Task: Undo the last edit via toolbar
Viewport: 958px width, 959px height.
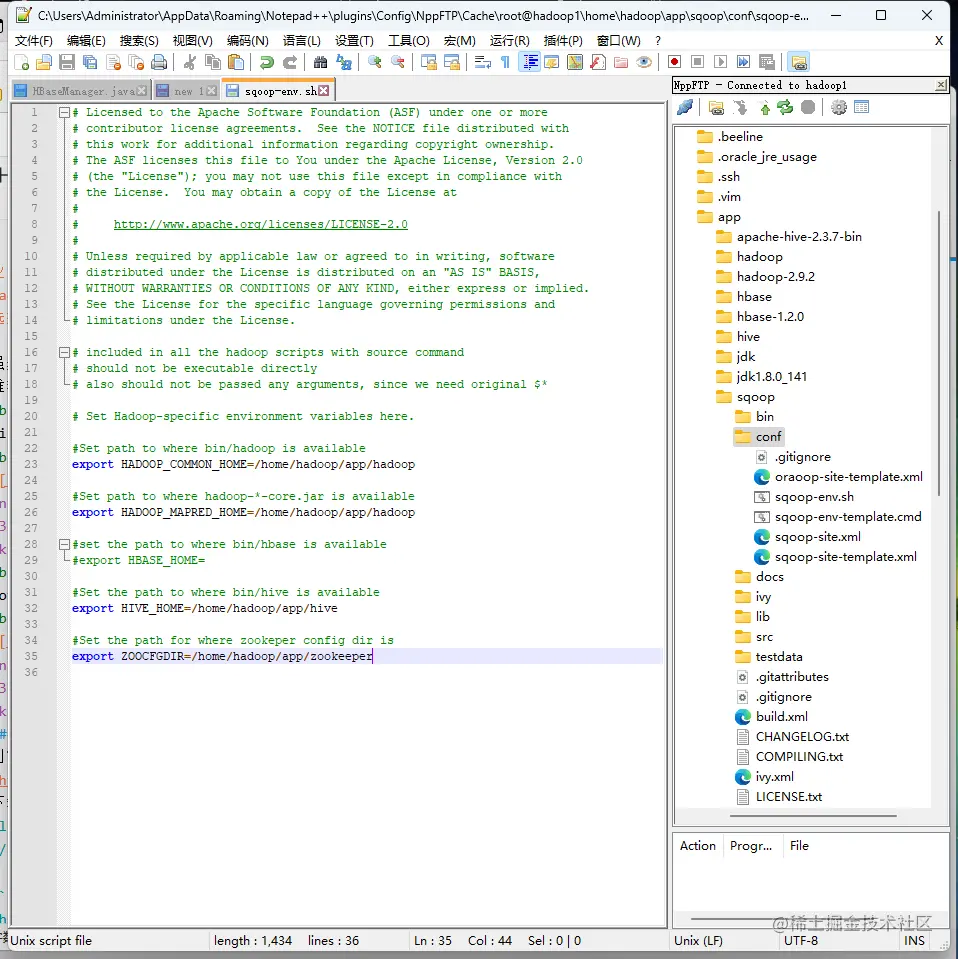Action: [267, 62]
